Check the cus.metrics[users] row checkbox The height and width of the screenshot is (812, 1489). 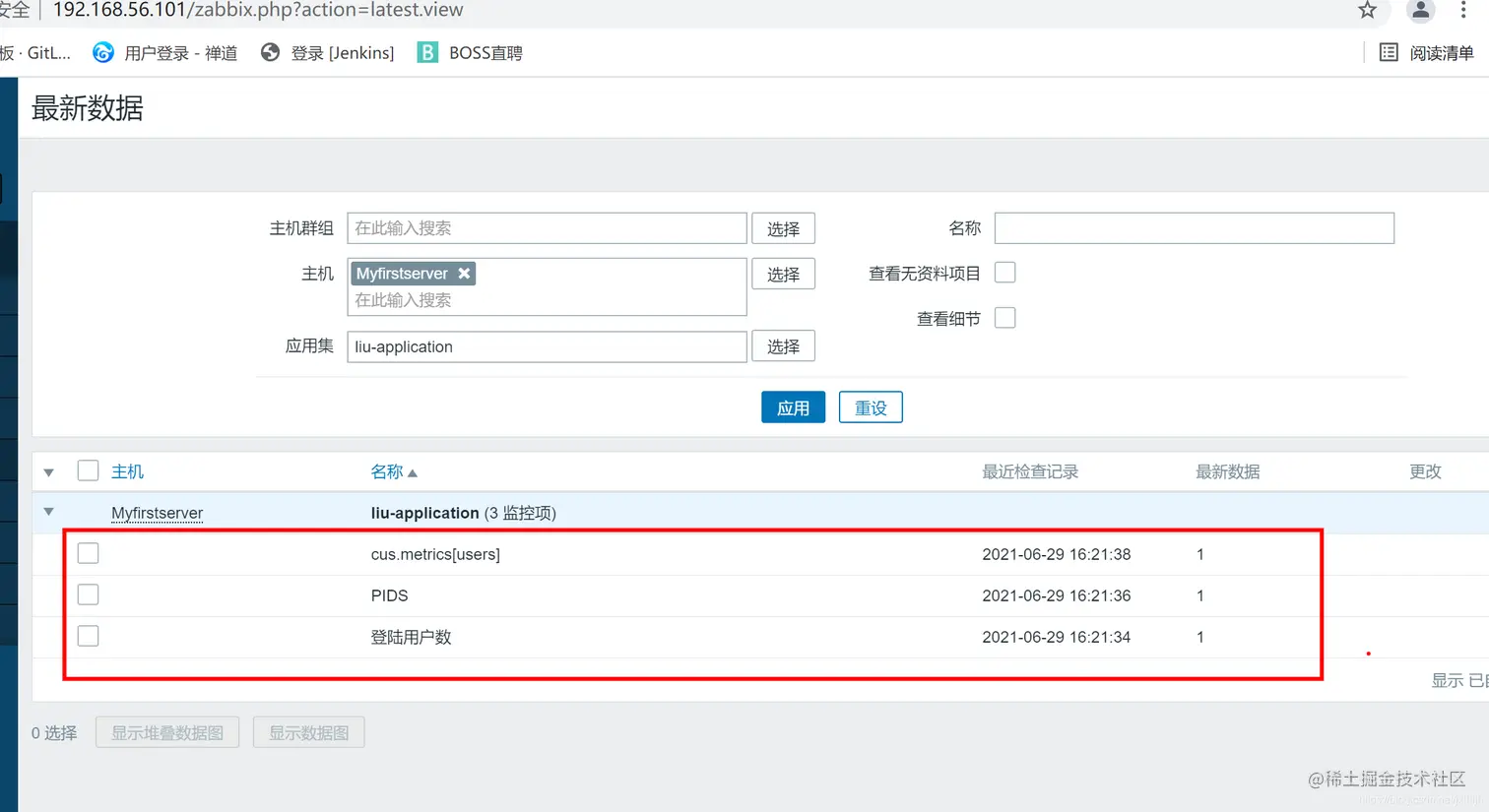click(x=88, y=553)
